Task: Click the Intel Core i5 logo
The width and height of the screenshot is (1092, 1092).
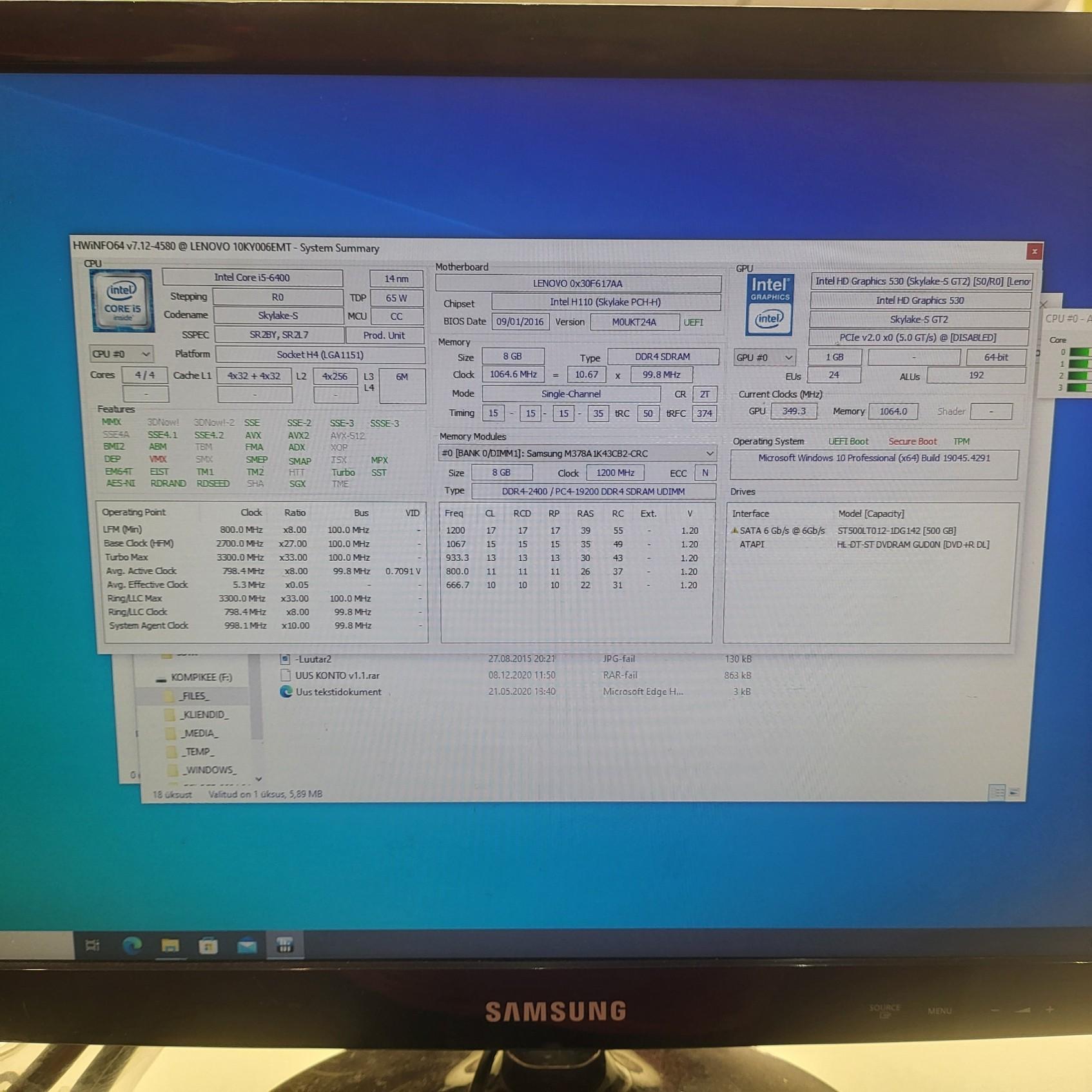Action: 122,301
